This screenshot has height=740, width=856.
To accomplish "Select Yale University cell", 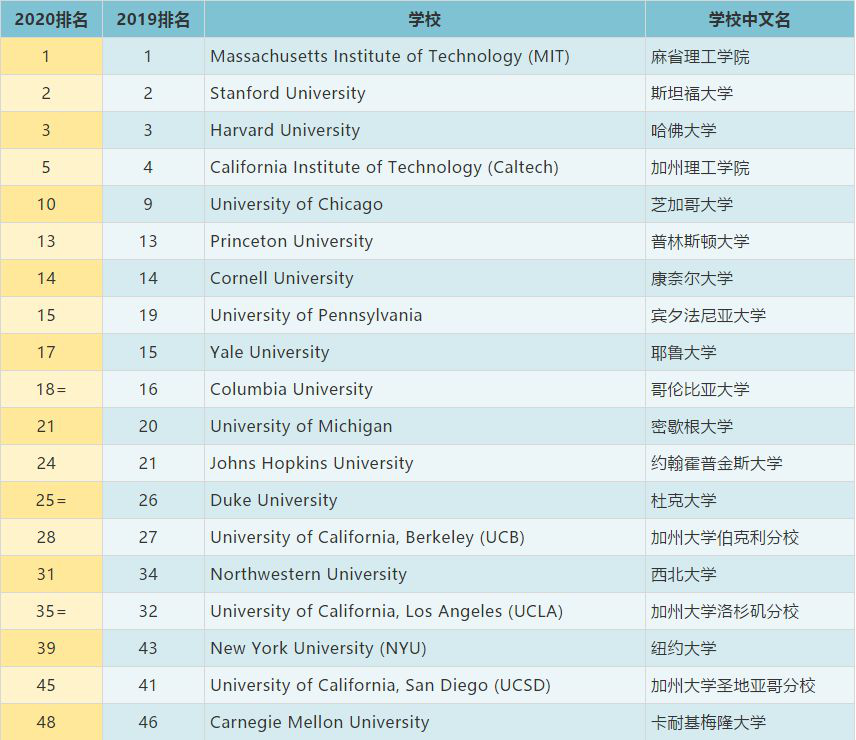I will (x=425, y=352).
